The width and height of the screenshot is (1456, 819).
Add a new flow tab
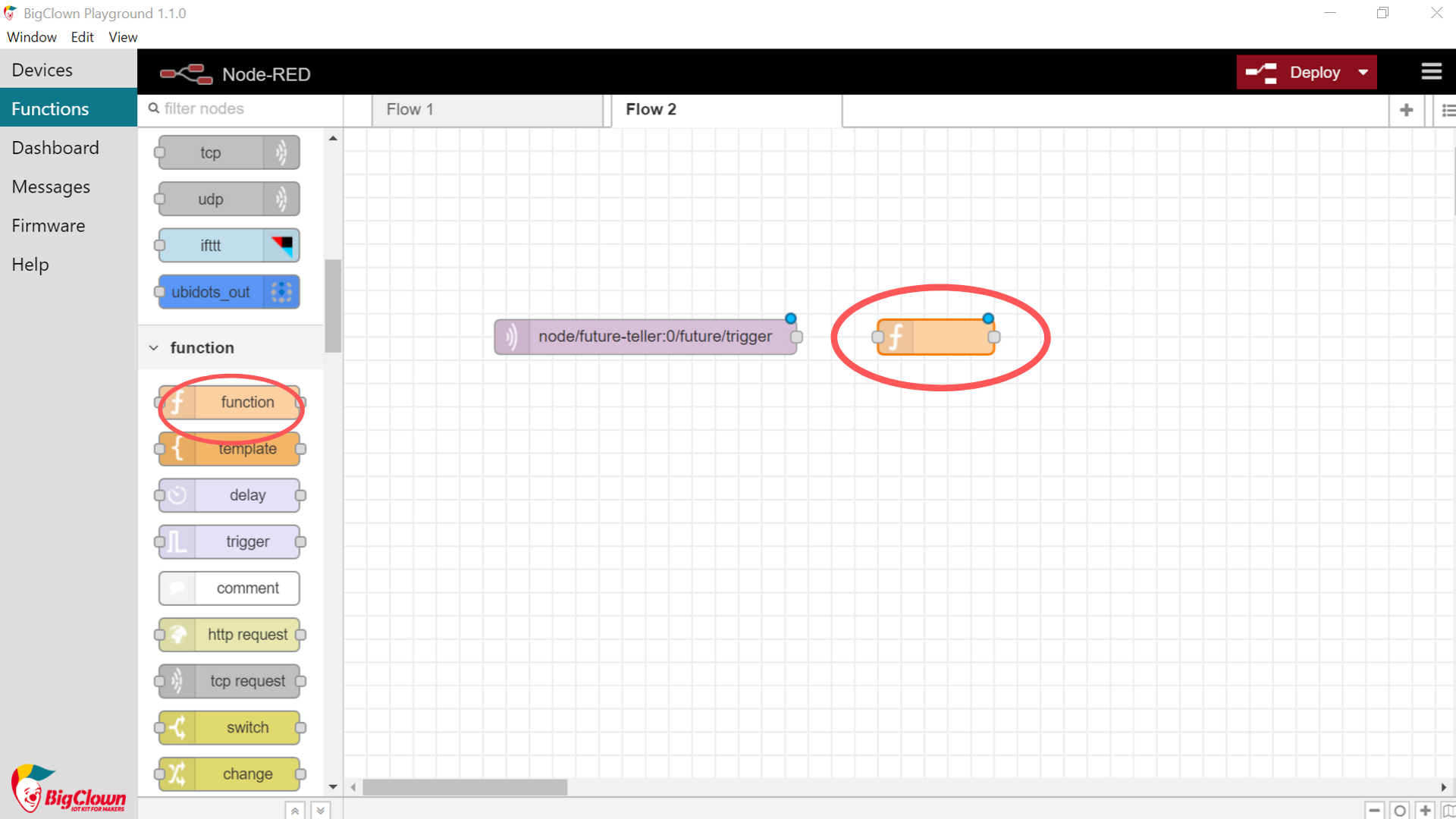(1407, 110)
